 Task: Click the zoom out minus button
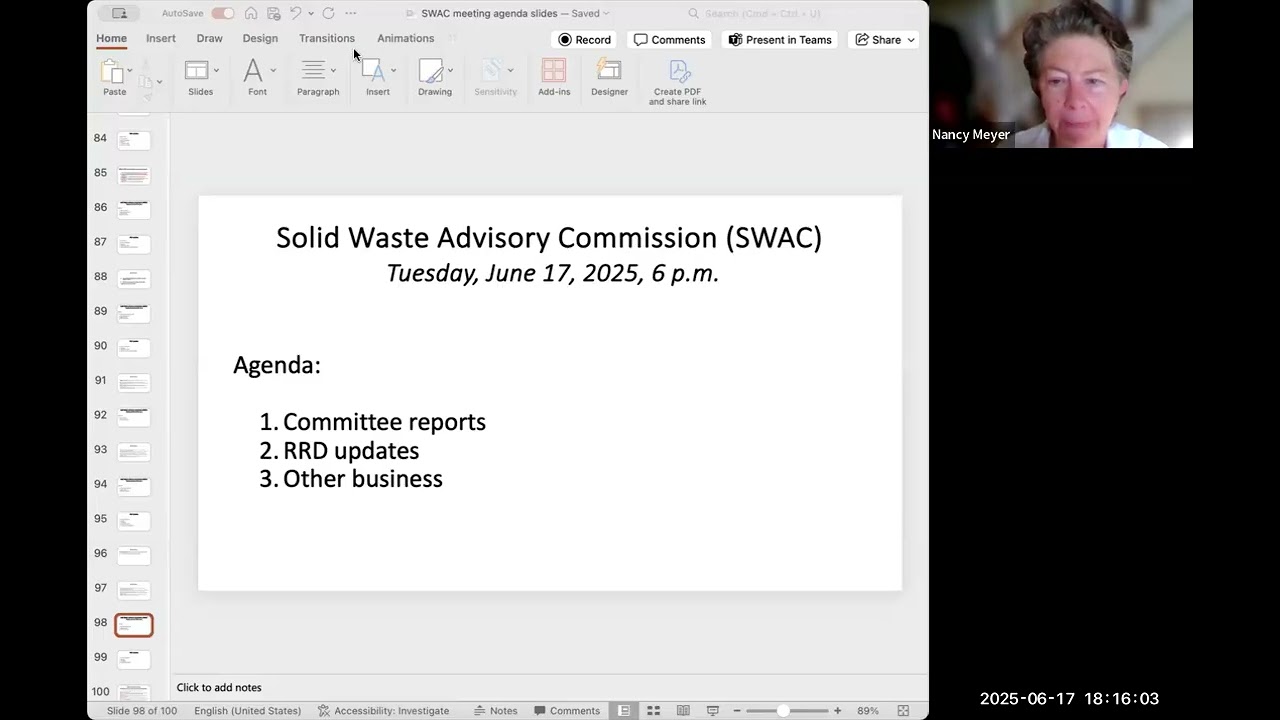(737, 711)
